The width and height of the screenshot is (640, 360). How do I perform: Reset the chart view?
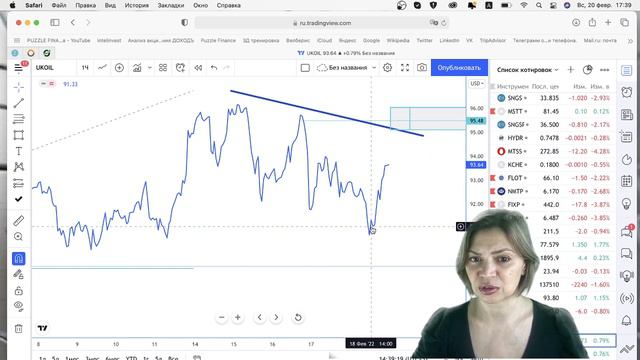point(298,317)
